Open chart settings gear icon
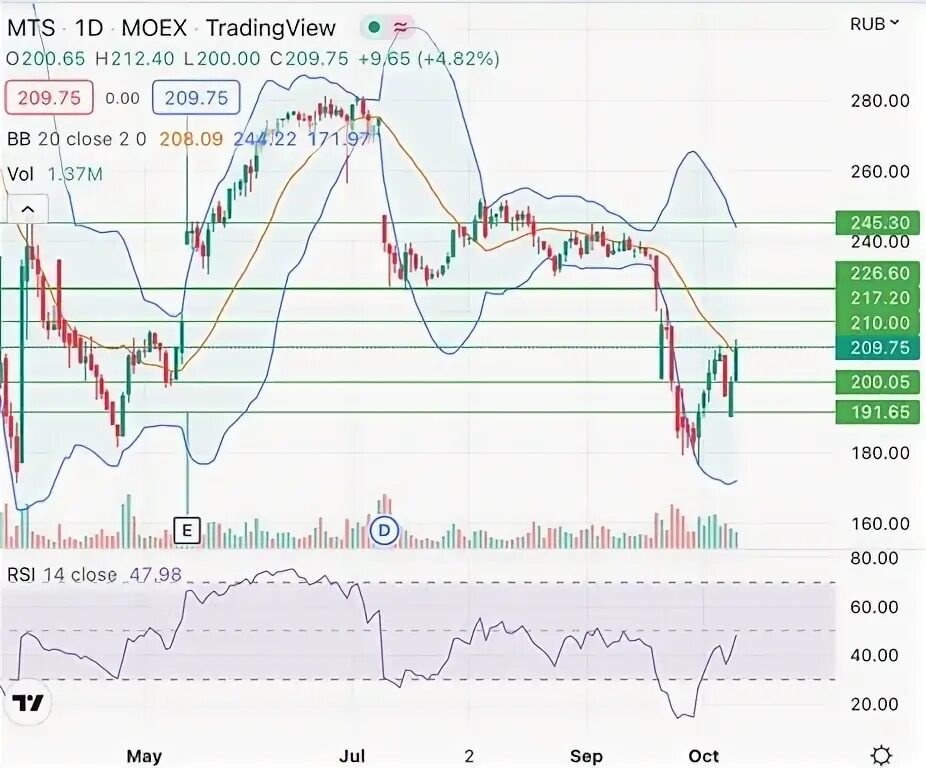926x768 pixels. click(882, 756)
